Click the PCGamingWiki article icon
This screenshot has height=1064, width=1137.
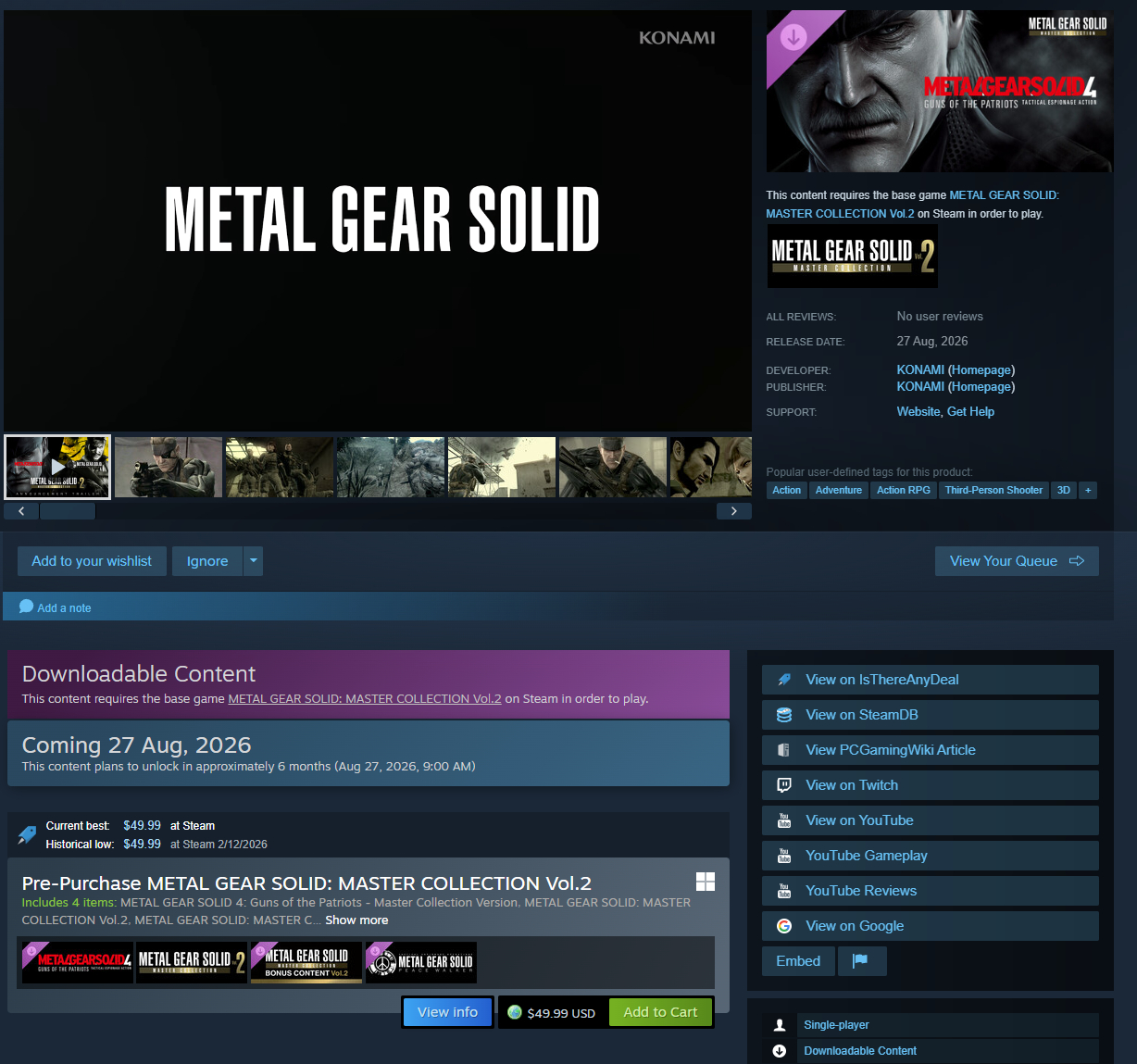[x=784, y=750]
